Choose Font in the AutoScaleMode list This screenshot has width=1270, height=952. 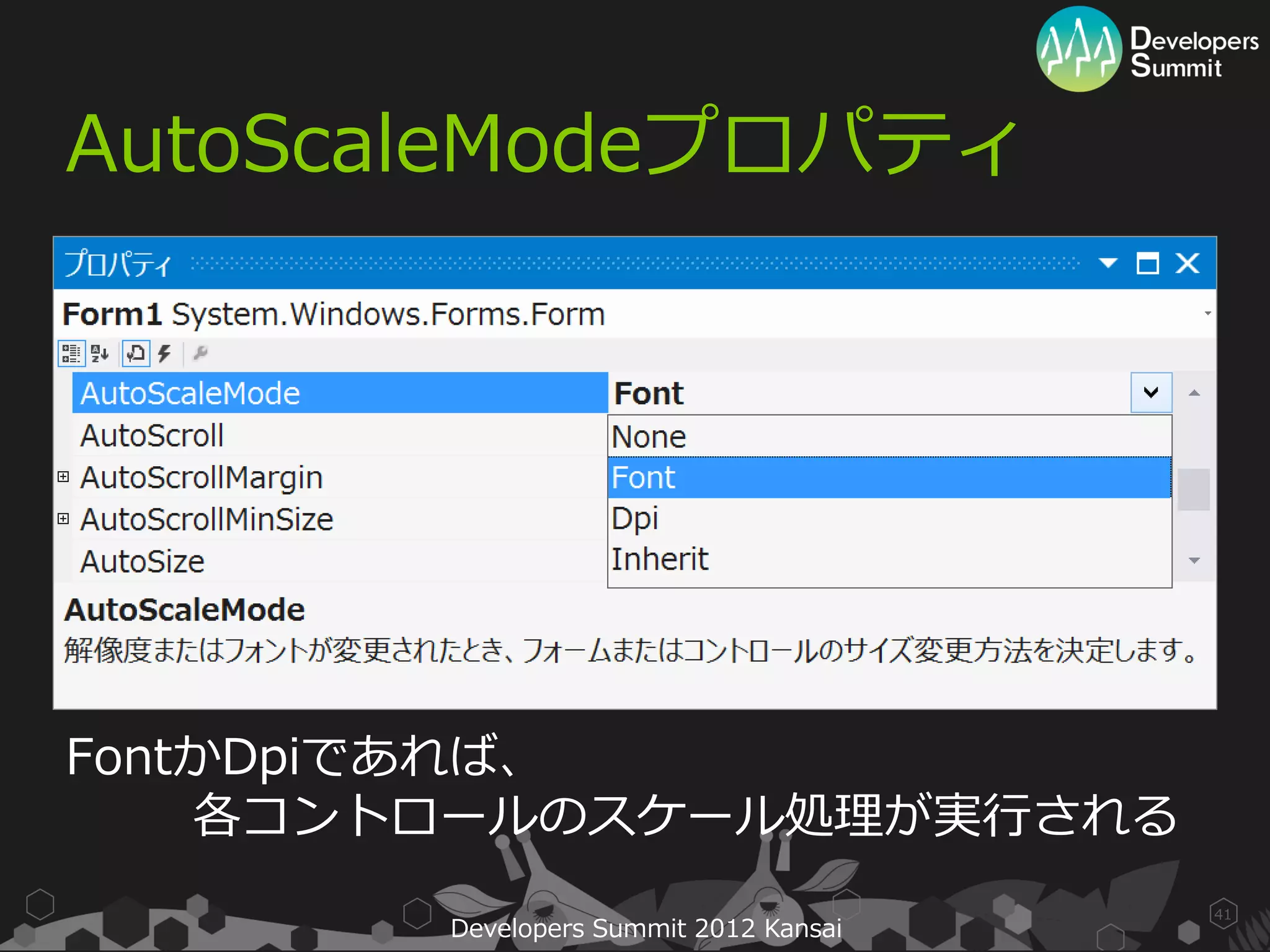click(889, 477)
